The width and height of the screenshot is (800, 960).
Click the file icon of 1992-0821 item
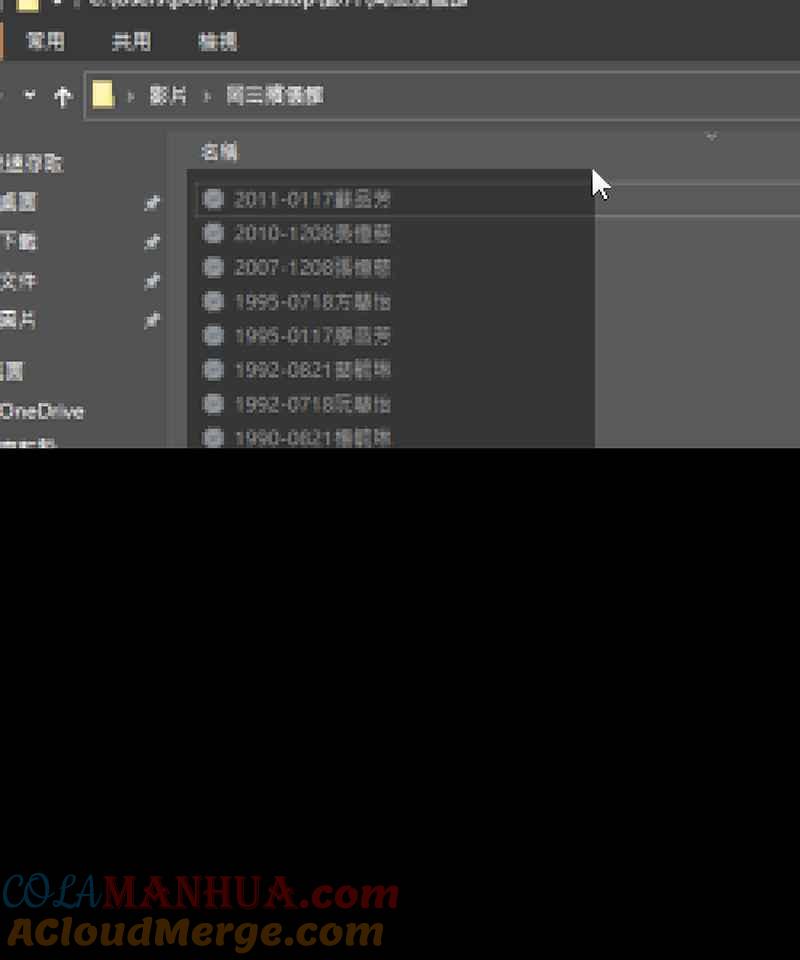pos(212,370)
